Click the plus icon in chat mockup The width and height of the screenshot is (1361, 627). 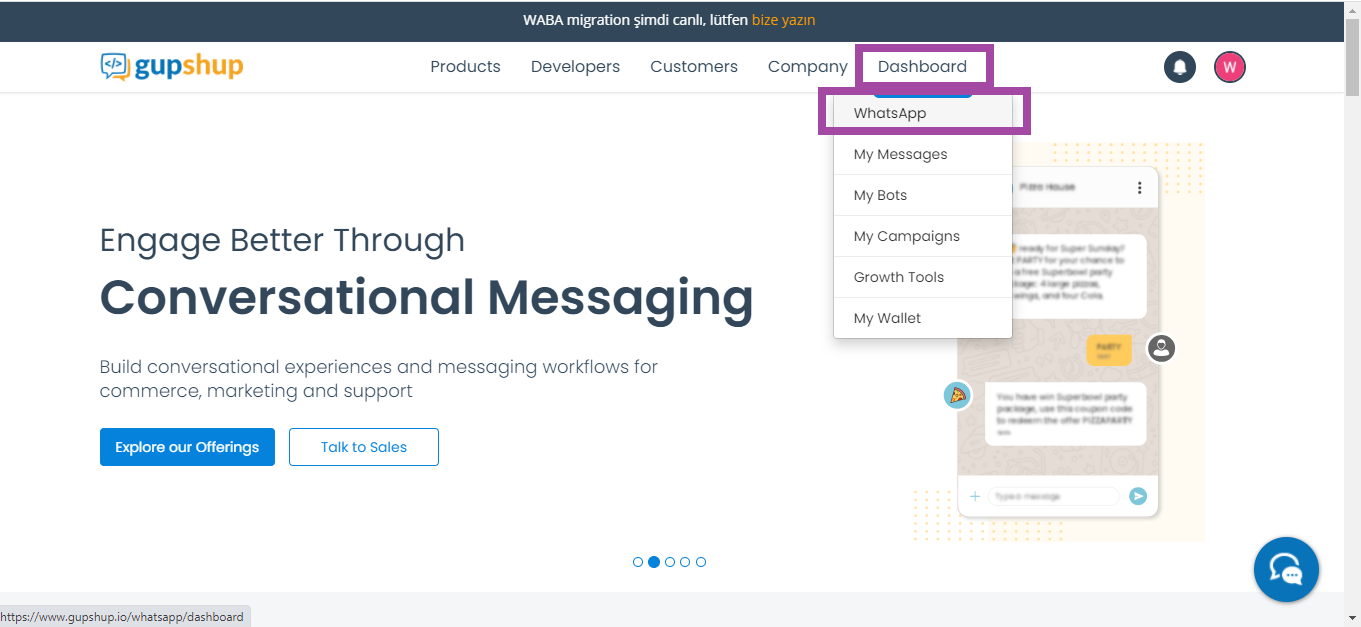click(x=975, y=496)
